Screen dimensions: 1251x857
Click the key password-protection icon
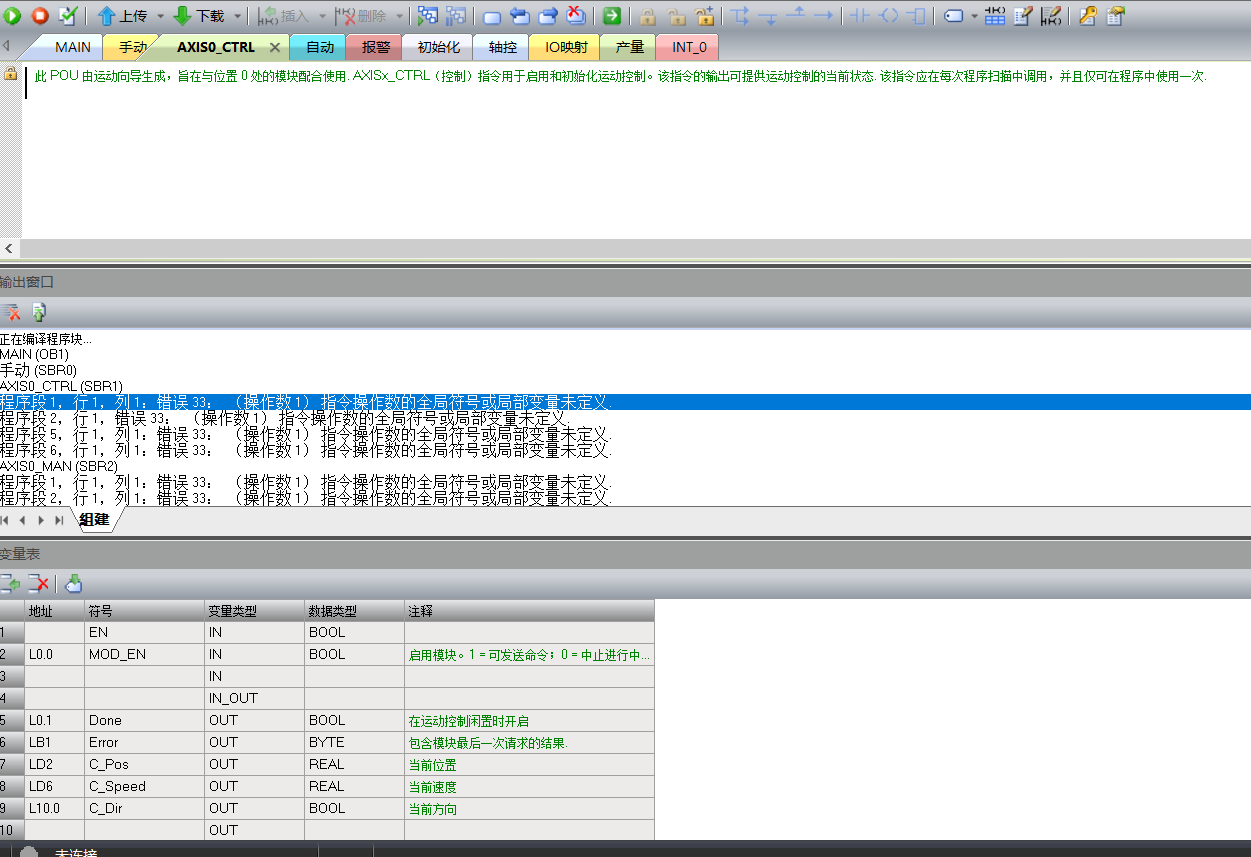pyautogui.click(x=1087, y=16)
